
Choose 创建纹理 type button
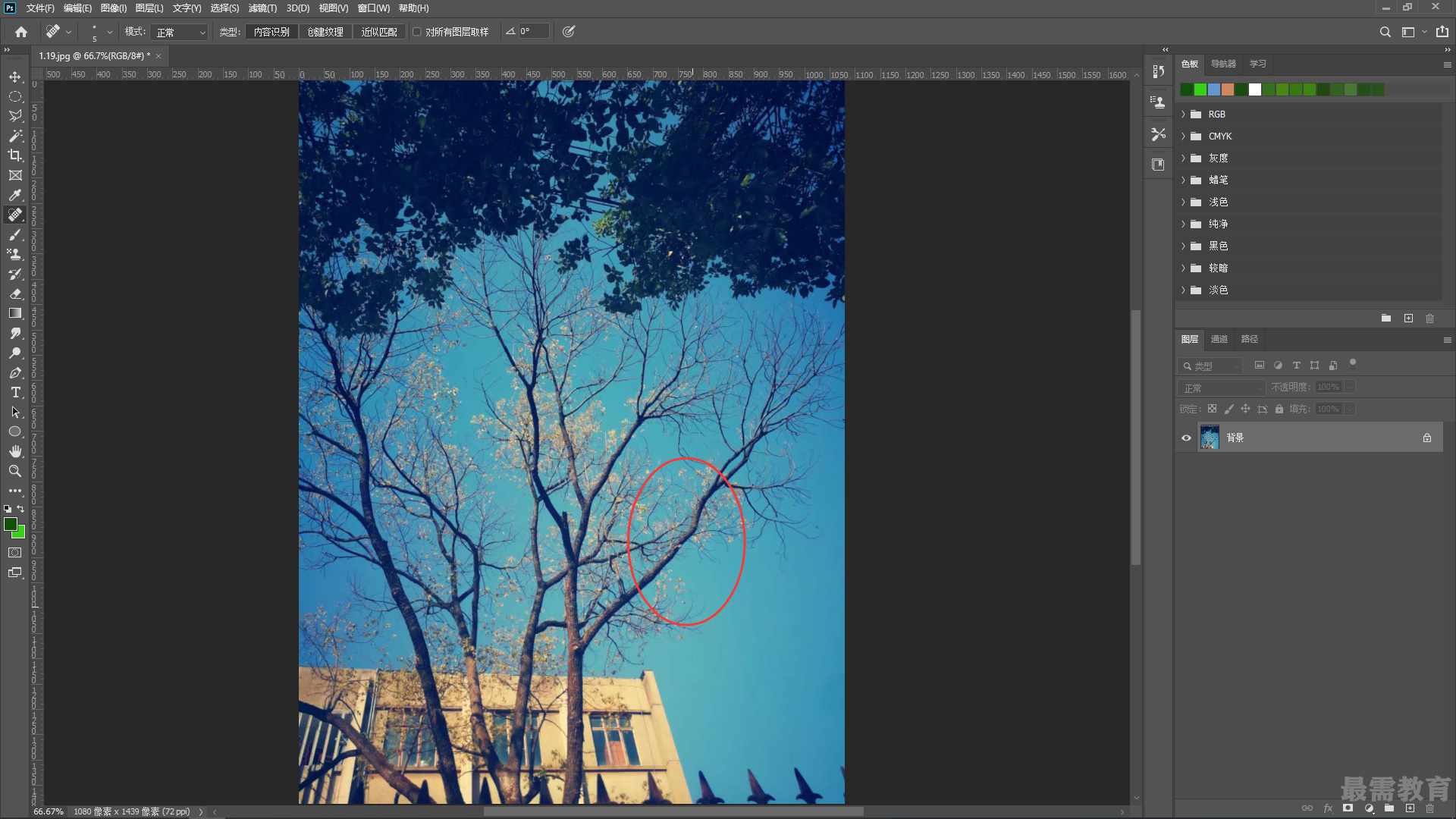coord(325,32)
